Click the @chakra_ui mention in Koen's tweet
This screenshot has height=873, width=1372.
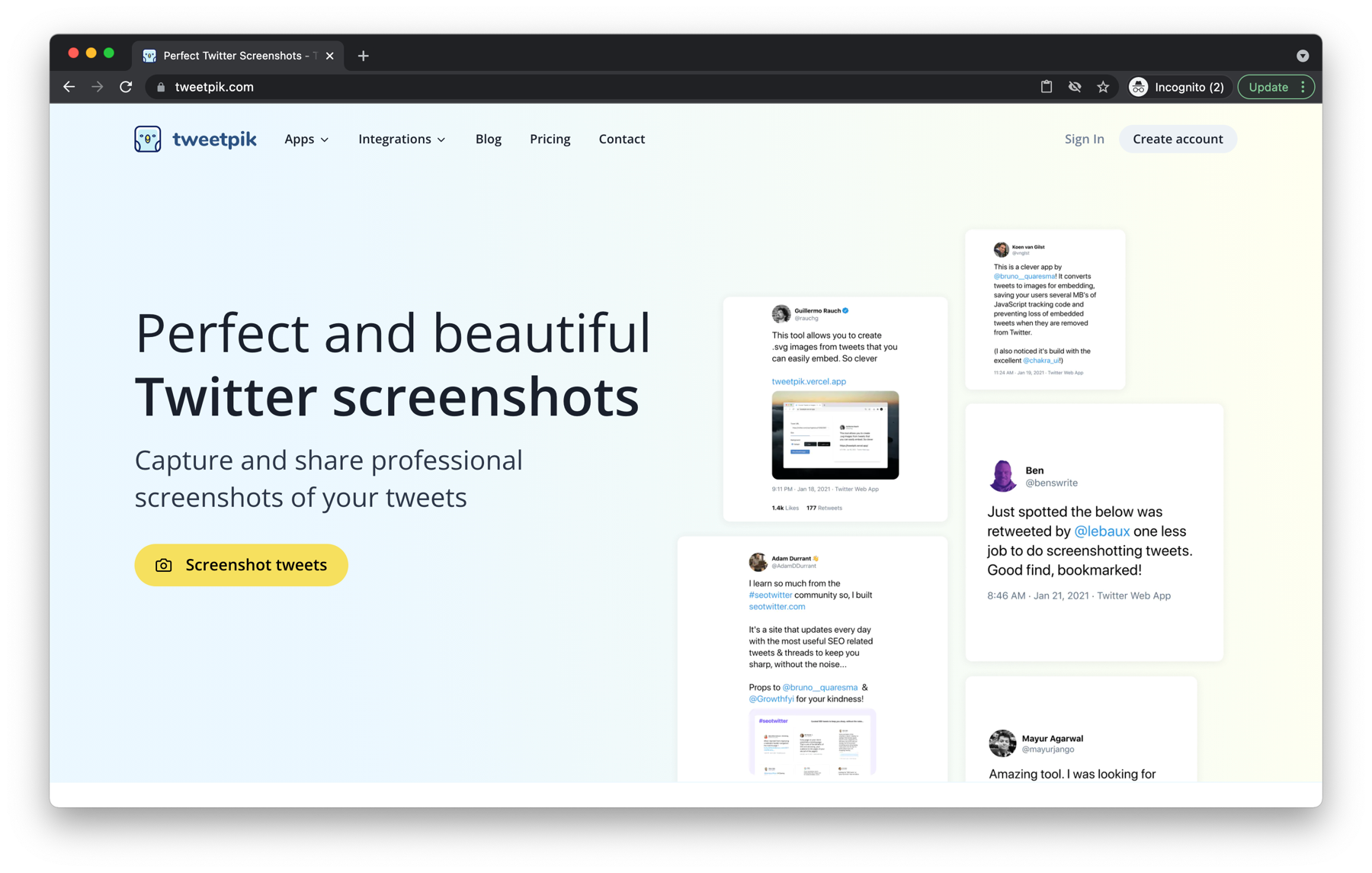[x=1042, y=361]
